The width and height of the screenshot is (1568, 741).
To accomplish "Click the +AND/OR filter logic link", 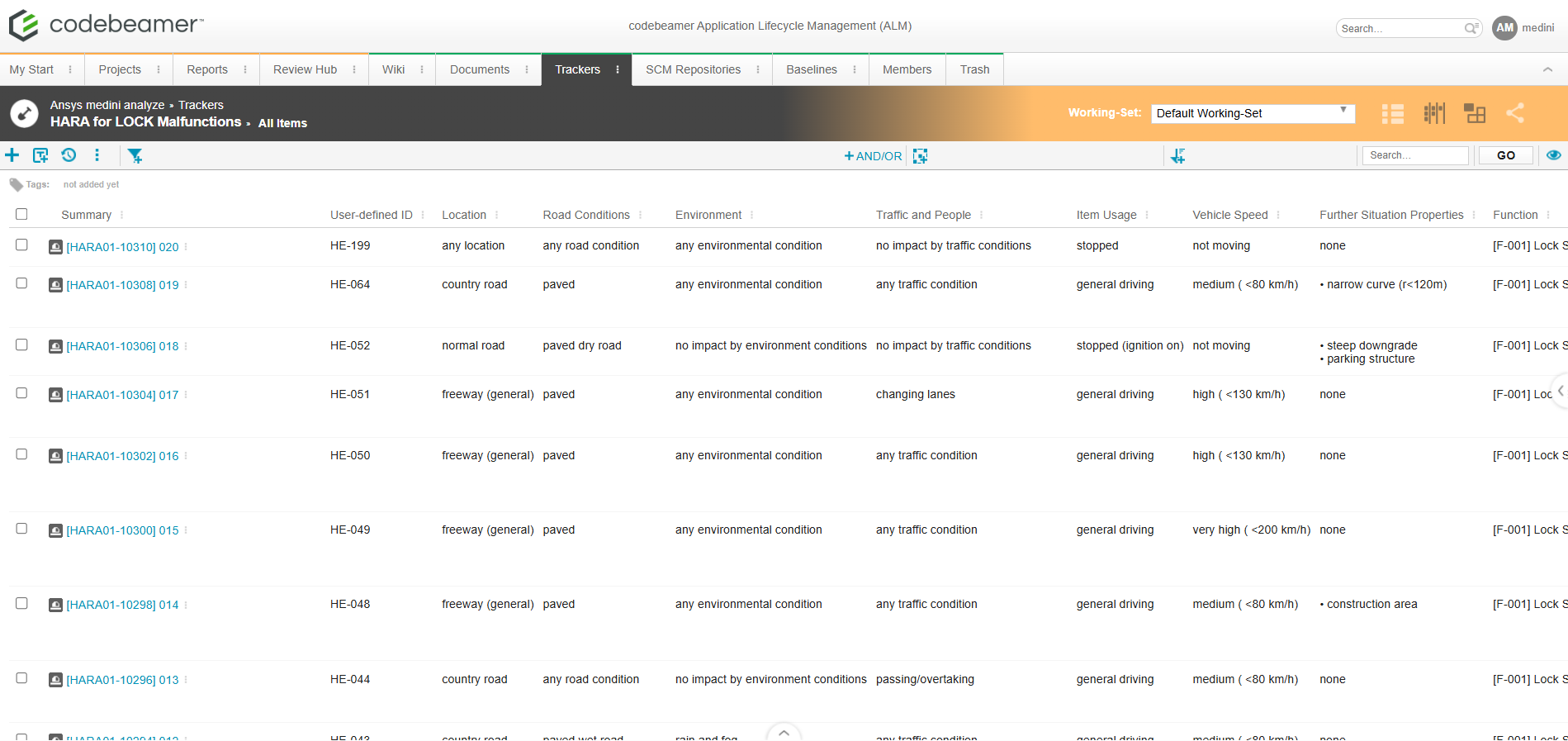I will click(873, 156).
